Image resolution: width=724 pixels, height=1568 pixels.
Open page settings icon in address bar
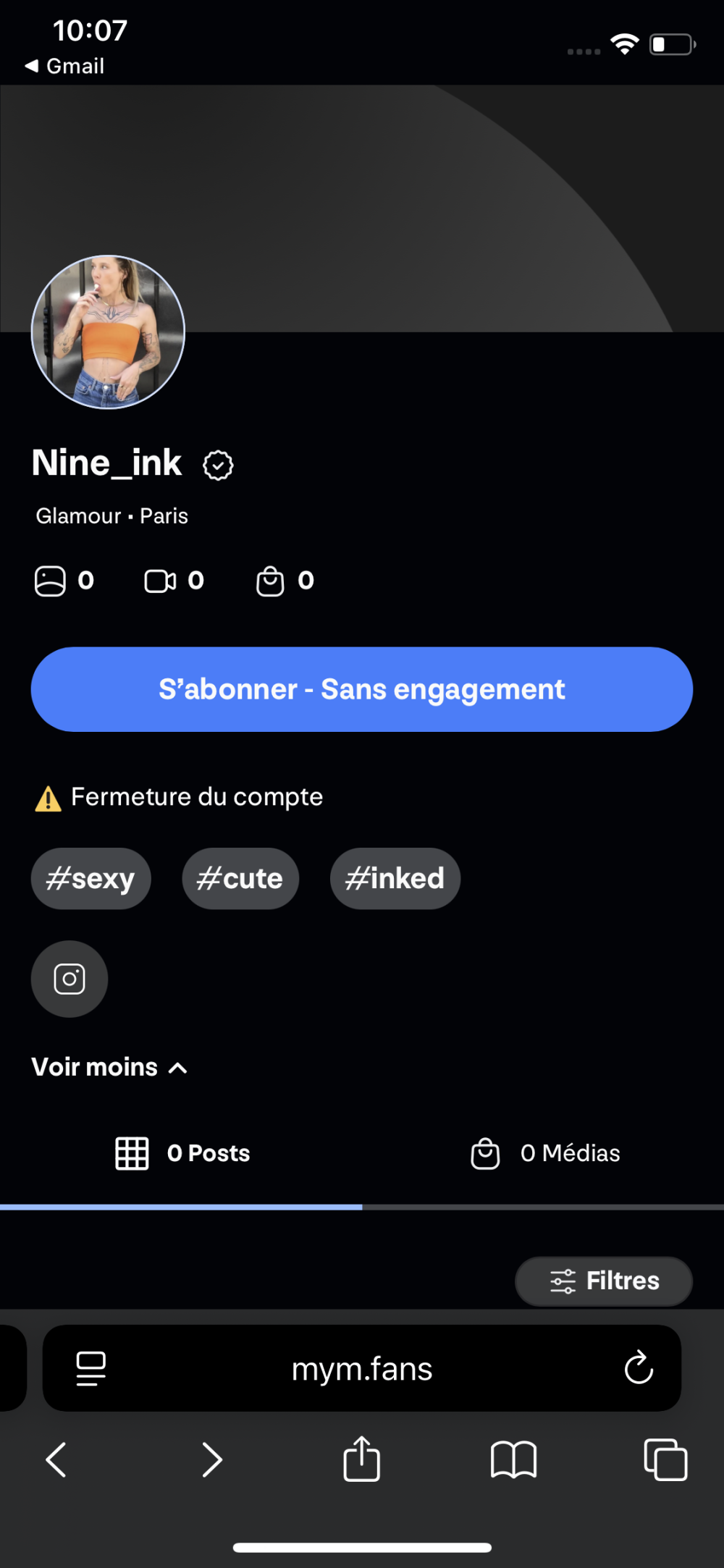click(x=91, y=1367)
